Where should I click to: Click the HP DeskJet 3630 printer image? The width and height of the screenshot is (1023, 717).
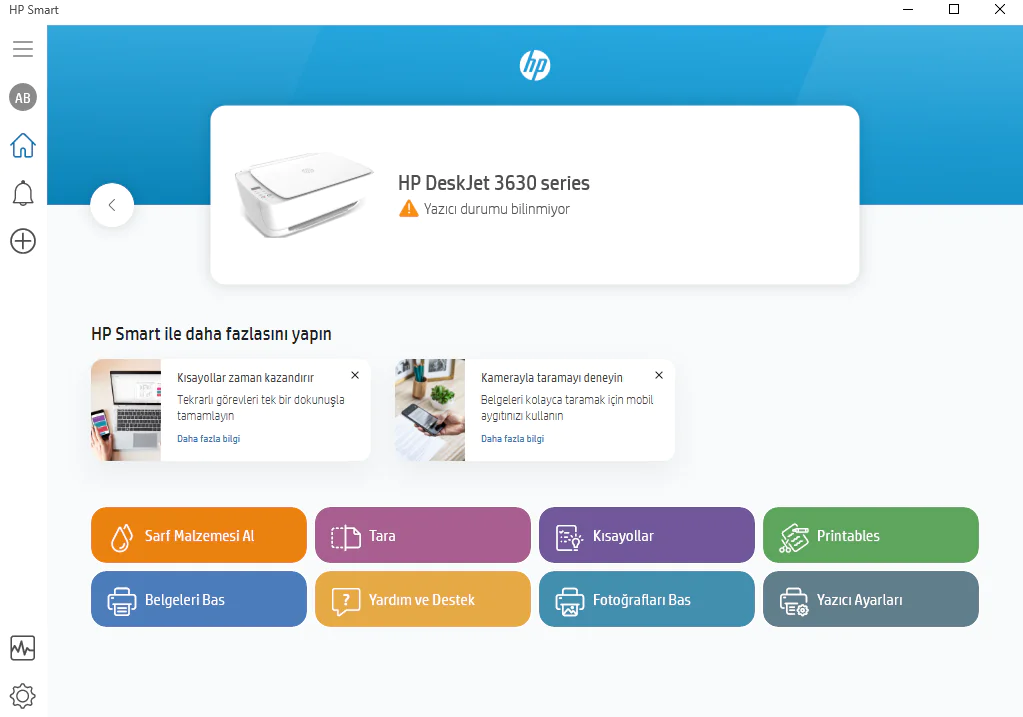(x=303, y=194)
